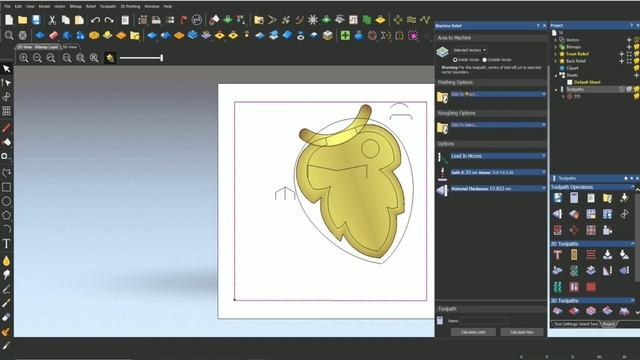Select Default Sheet in Project tree
This screenshot has height=360, width=640.
[587, 82]
